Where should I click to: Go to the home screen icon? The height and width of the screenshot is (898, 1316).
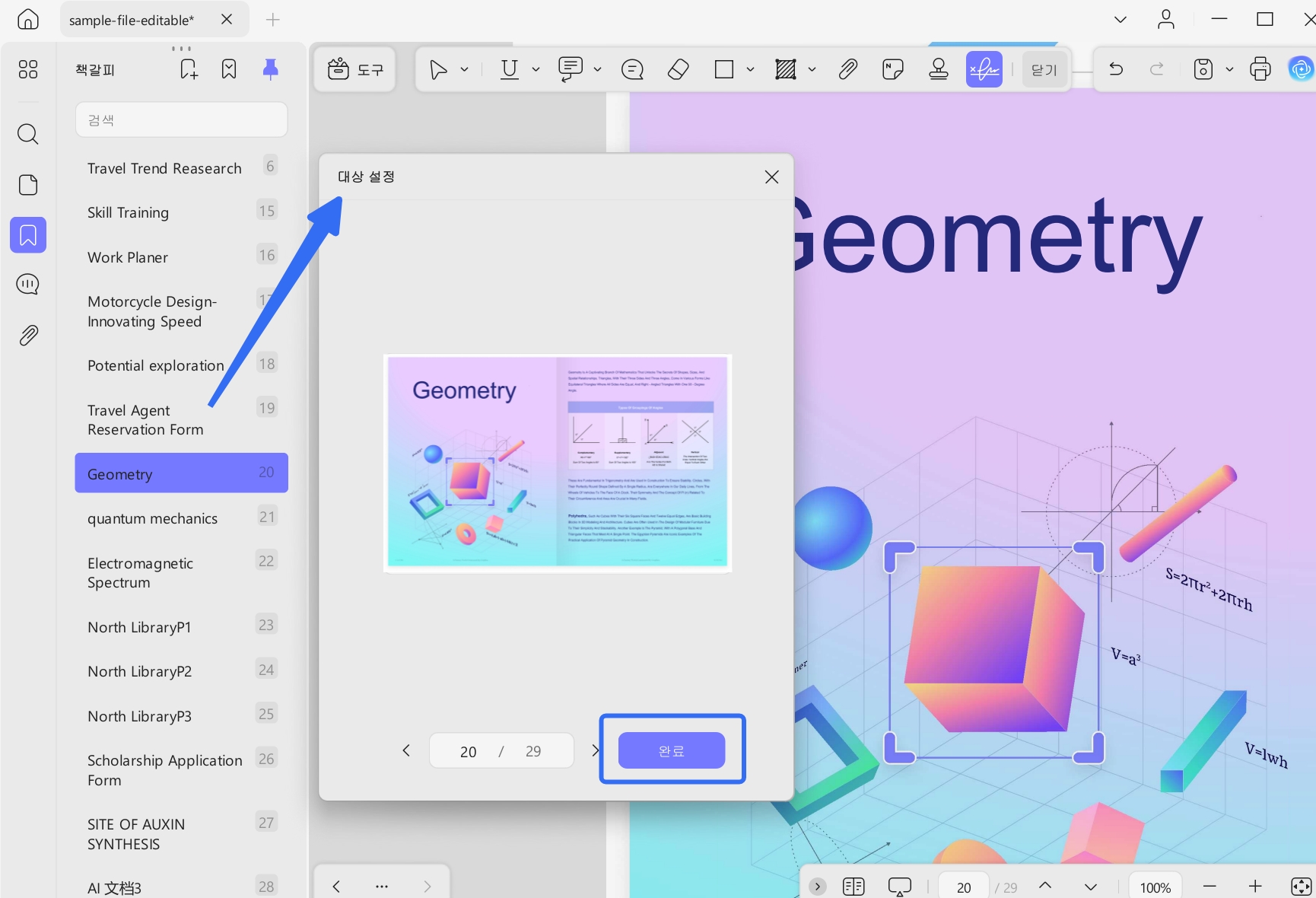coord(27,19)
